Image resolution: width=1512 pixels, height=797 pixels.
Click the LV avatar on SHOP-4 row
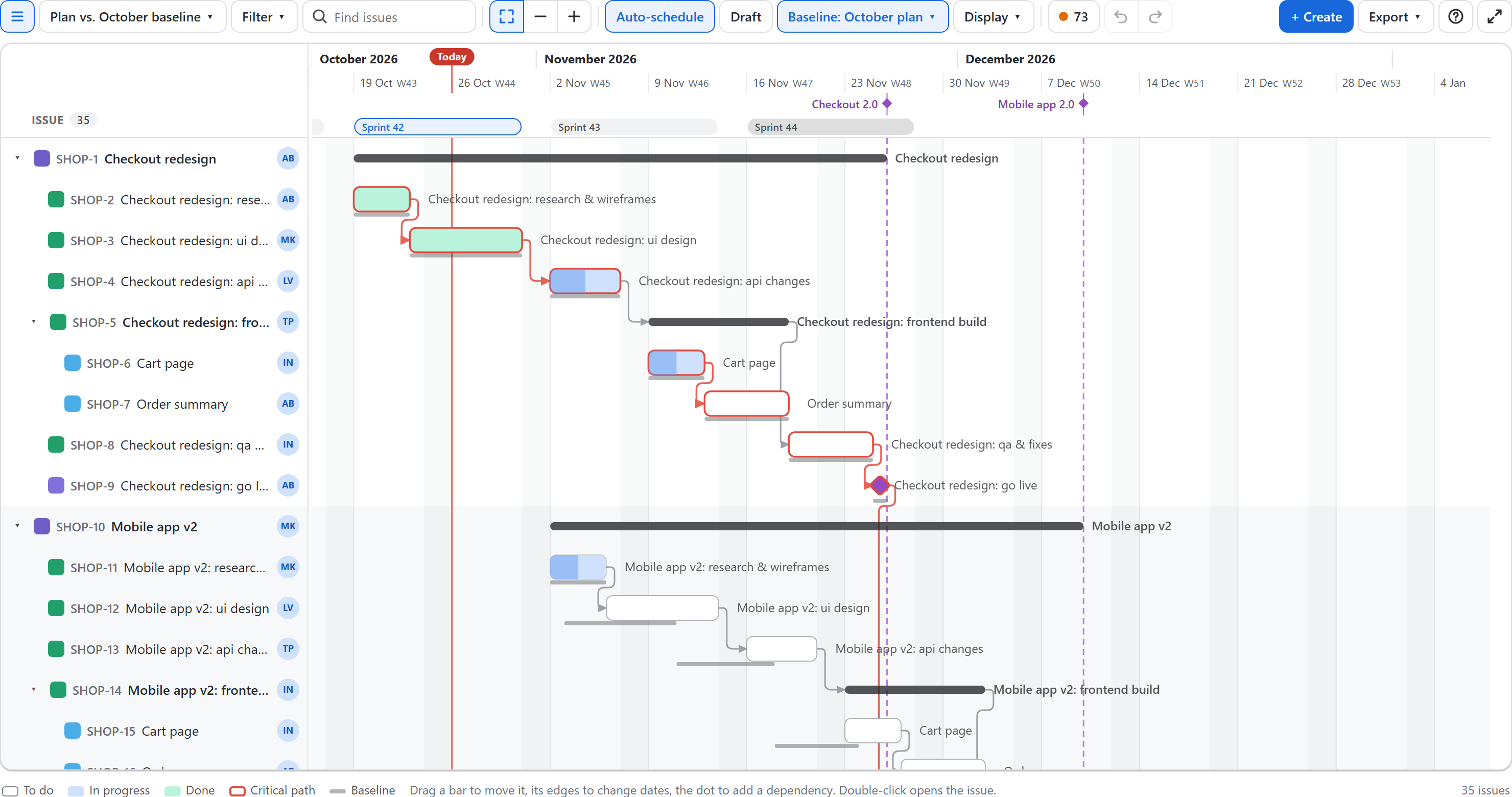(x=288, y=281)
